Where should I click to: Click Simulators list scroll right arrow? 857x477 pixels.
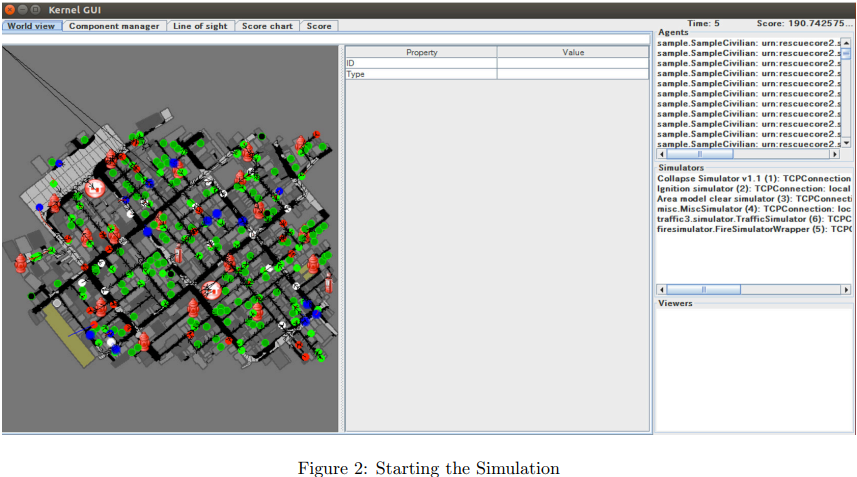[x=846, y=290]
